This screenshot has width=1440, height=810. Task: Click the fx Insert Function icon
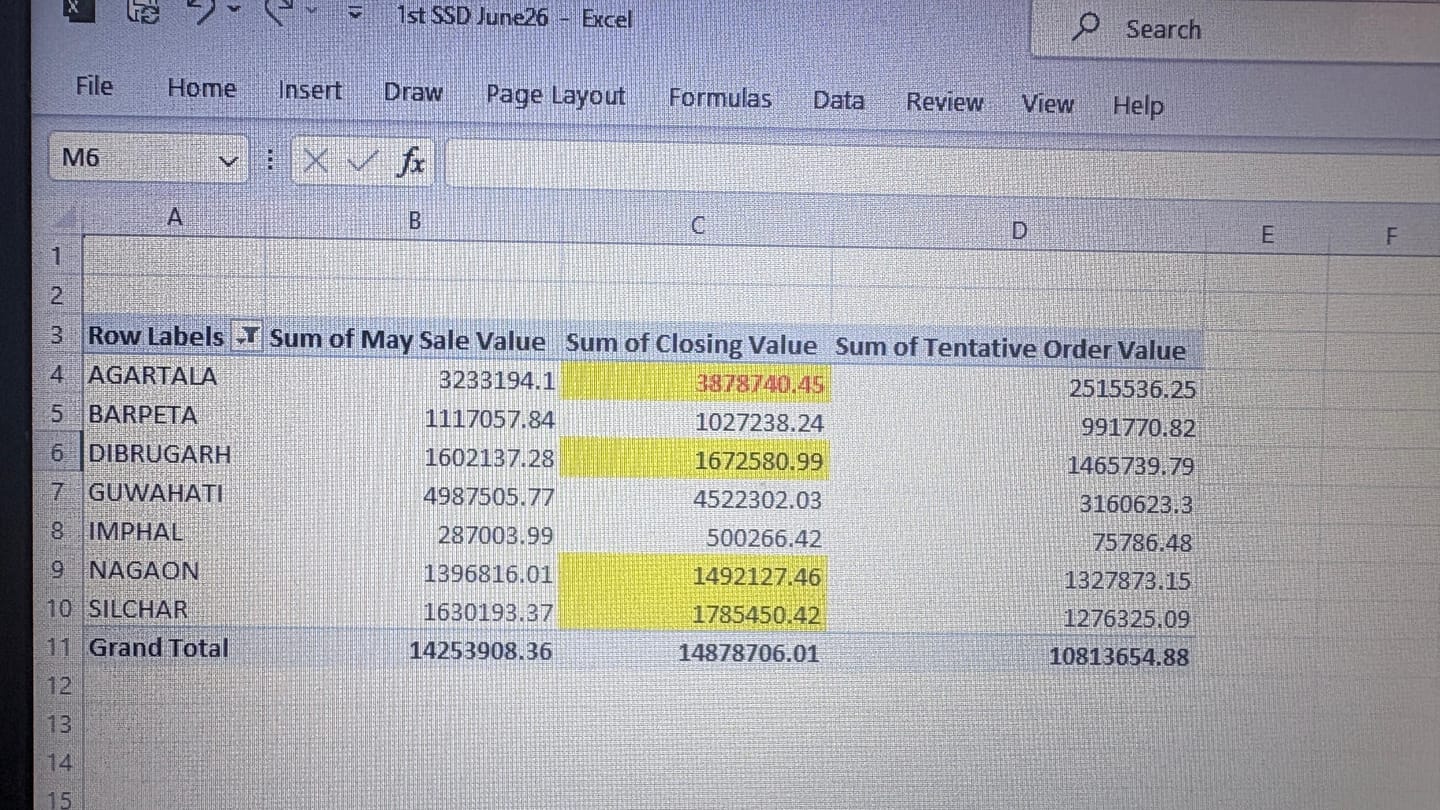[411, 161]
